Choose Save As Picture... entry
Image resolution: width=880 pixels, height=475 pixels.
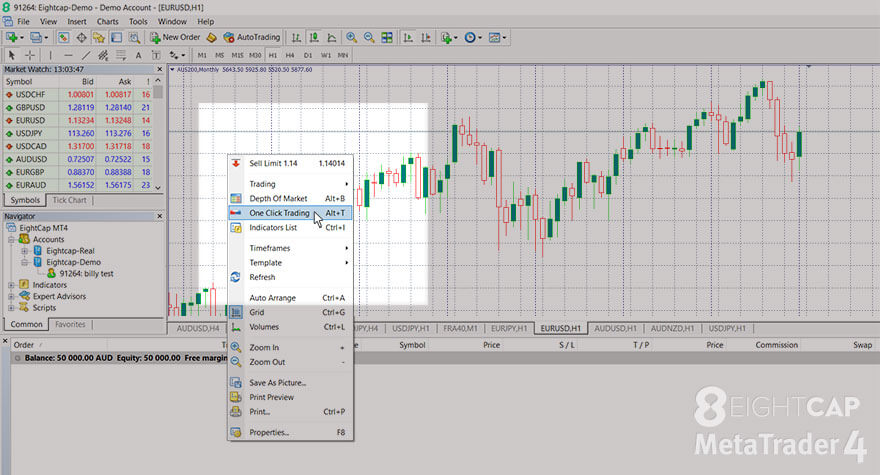pos(291,382)
